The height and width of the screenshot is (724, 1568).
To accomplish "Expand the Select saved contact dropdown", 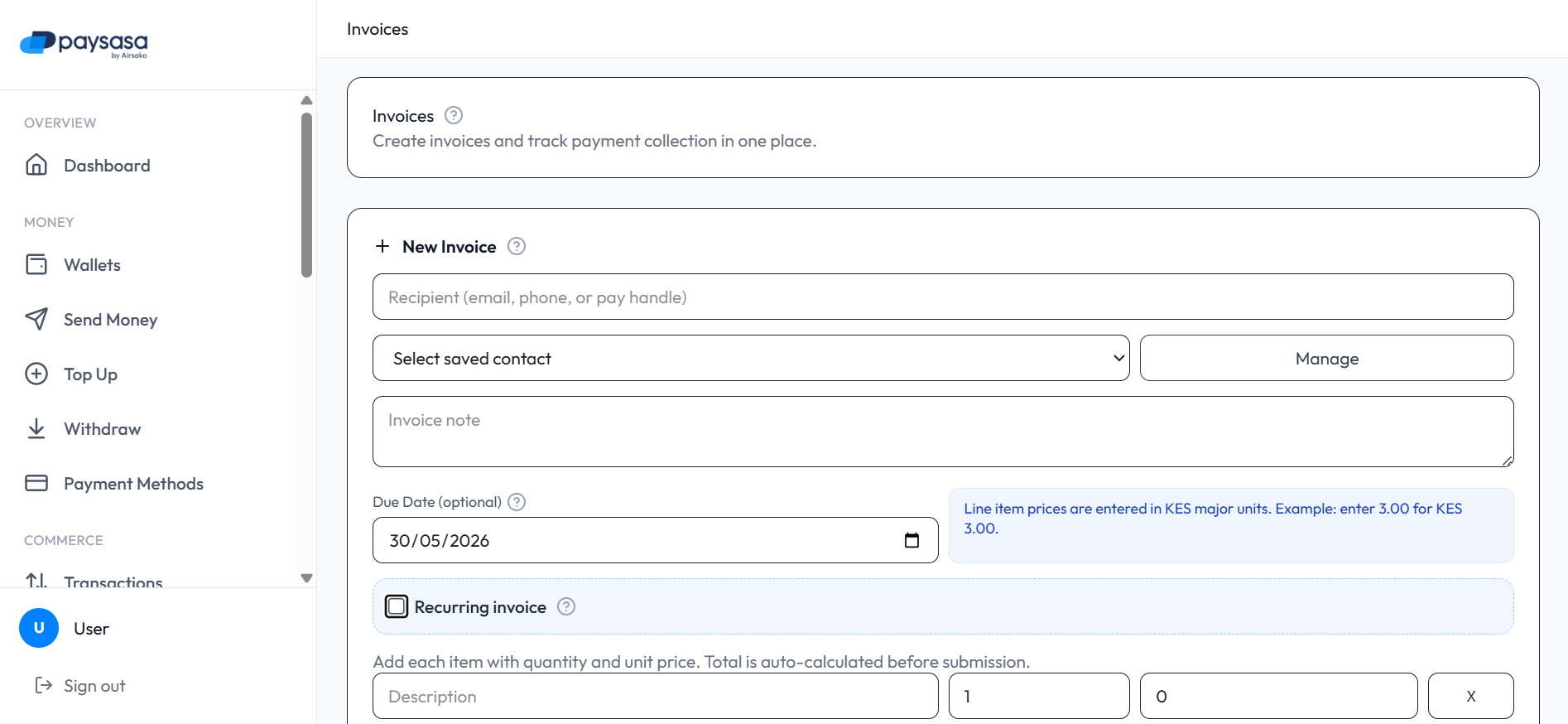I will click(x=751, y=358).
